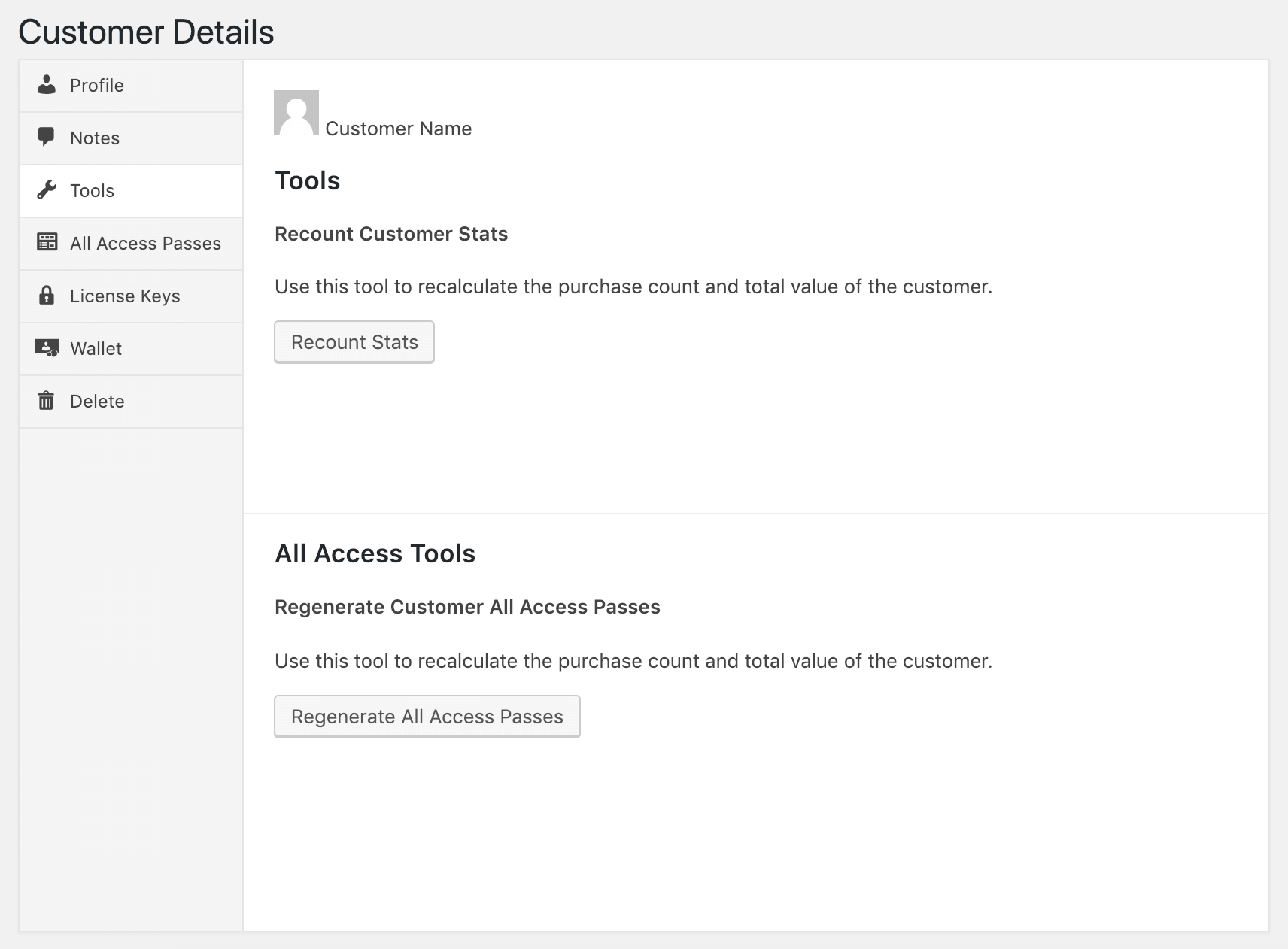Open the Delete tab label
The width and height of the screenshot is (1288, 949).
click(x=97, y=402)
